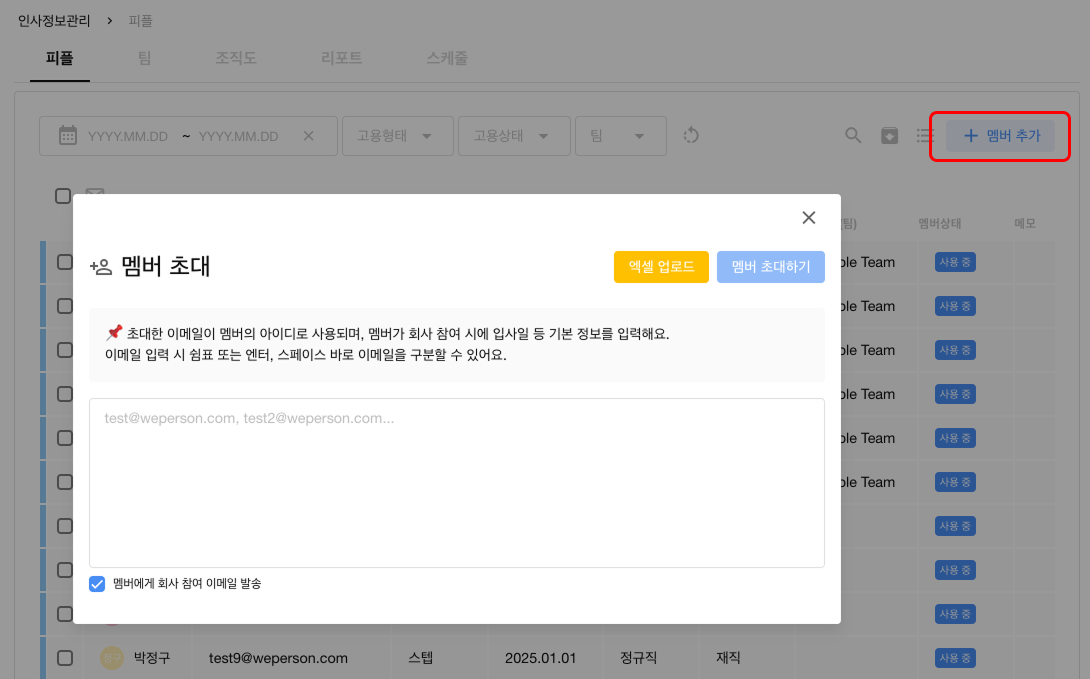This screenshot has height=679, width=1090.
Task: Click the 메모 column header
Action: [x=1025, y=223]
